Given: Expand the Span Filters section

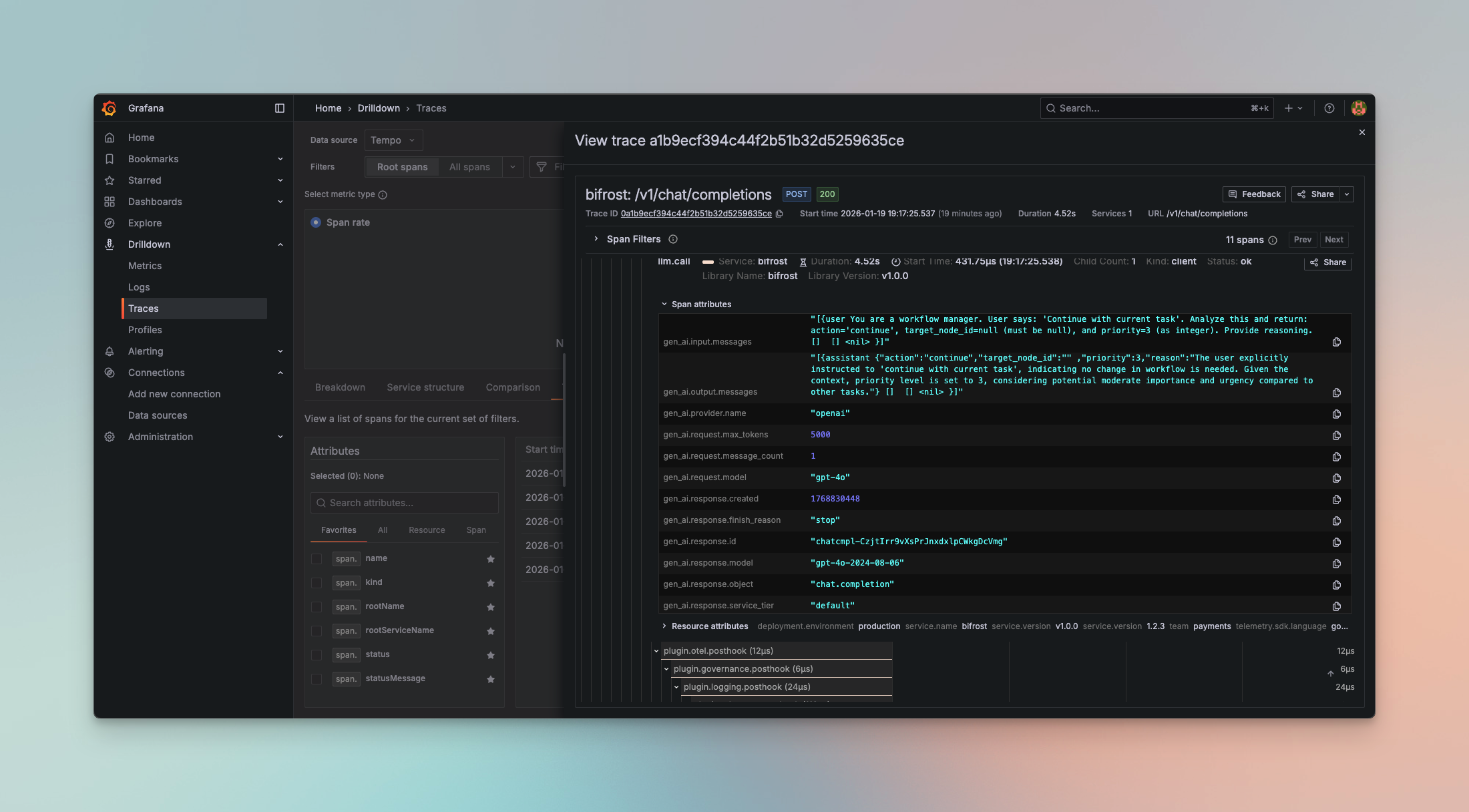Looking at the screenshot, I should (x=596, y=238).
